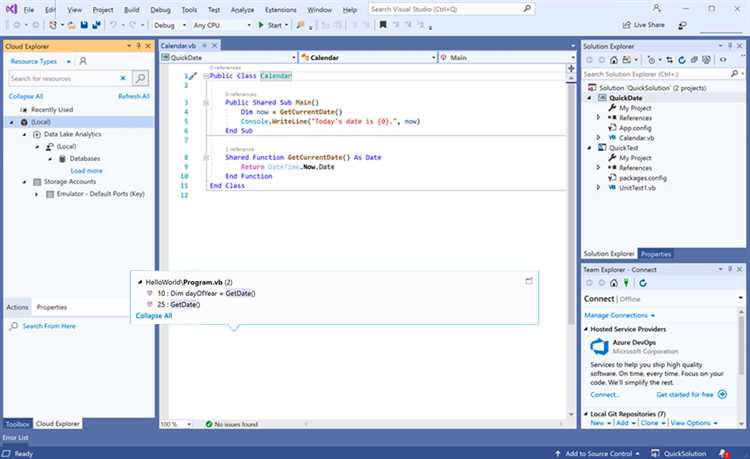The image size is (750, 459).
Task: Click the account icon beside Resource Types
Action: point(83,61)
